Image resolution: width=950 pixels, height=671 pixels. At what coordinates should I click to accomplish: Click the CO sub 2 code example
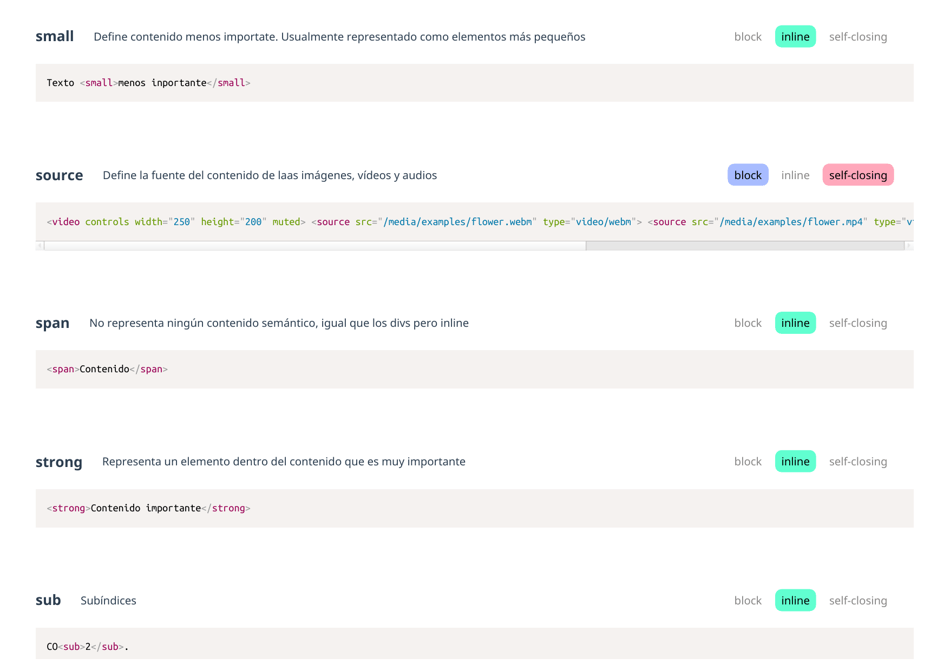click(x=87, y=646)
